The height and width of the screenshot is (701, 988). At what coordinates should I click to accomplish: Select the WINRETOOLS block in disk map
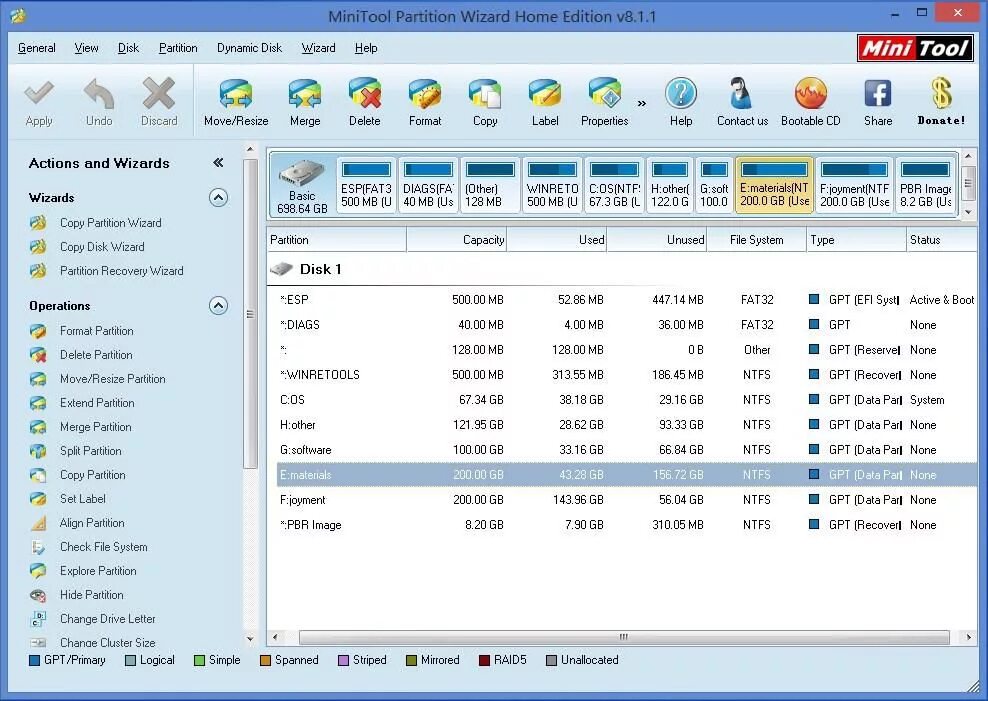click(553, 185)
